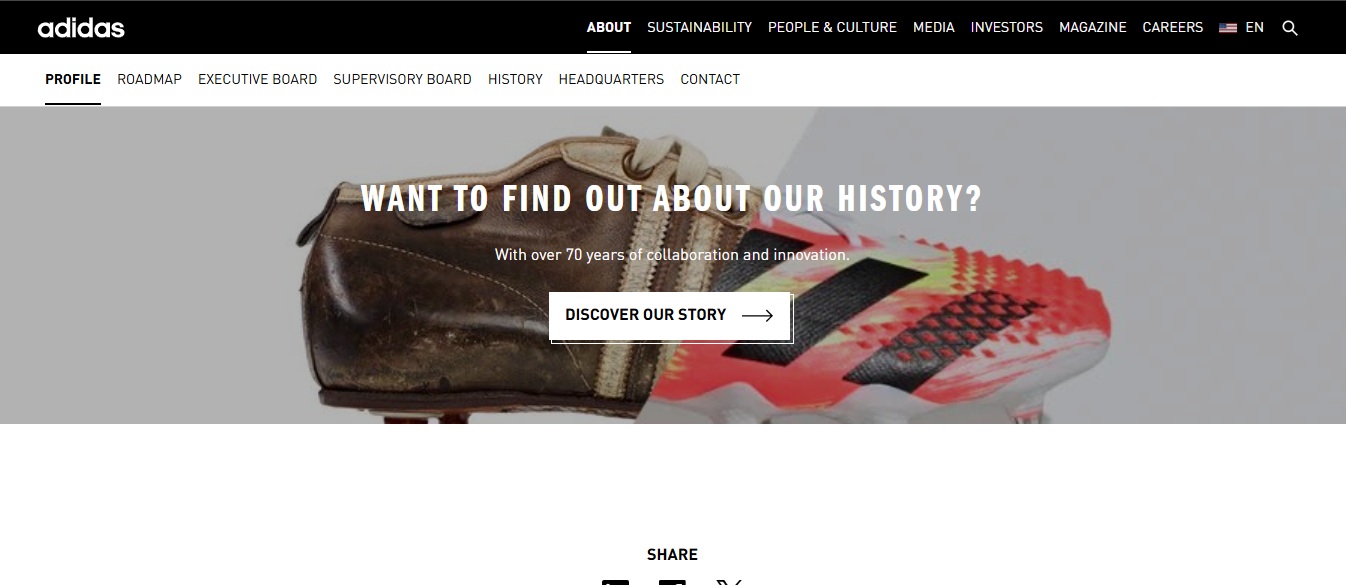The width and height of the screenshot is (1346, 585).
Task: Go to People & Culture section
Action: (x=832, y=28)
